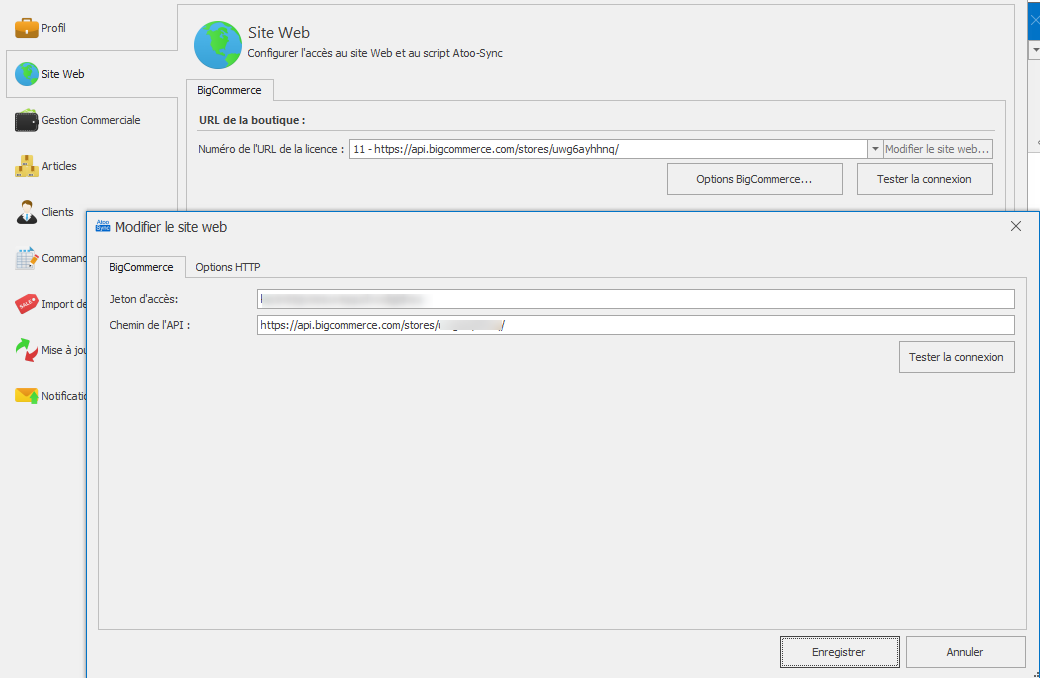Click the Site Web globe sidebar icon
The height and width of the screenshot is (678, 1040).
click(27, 74)
